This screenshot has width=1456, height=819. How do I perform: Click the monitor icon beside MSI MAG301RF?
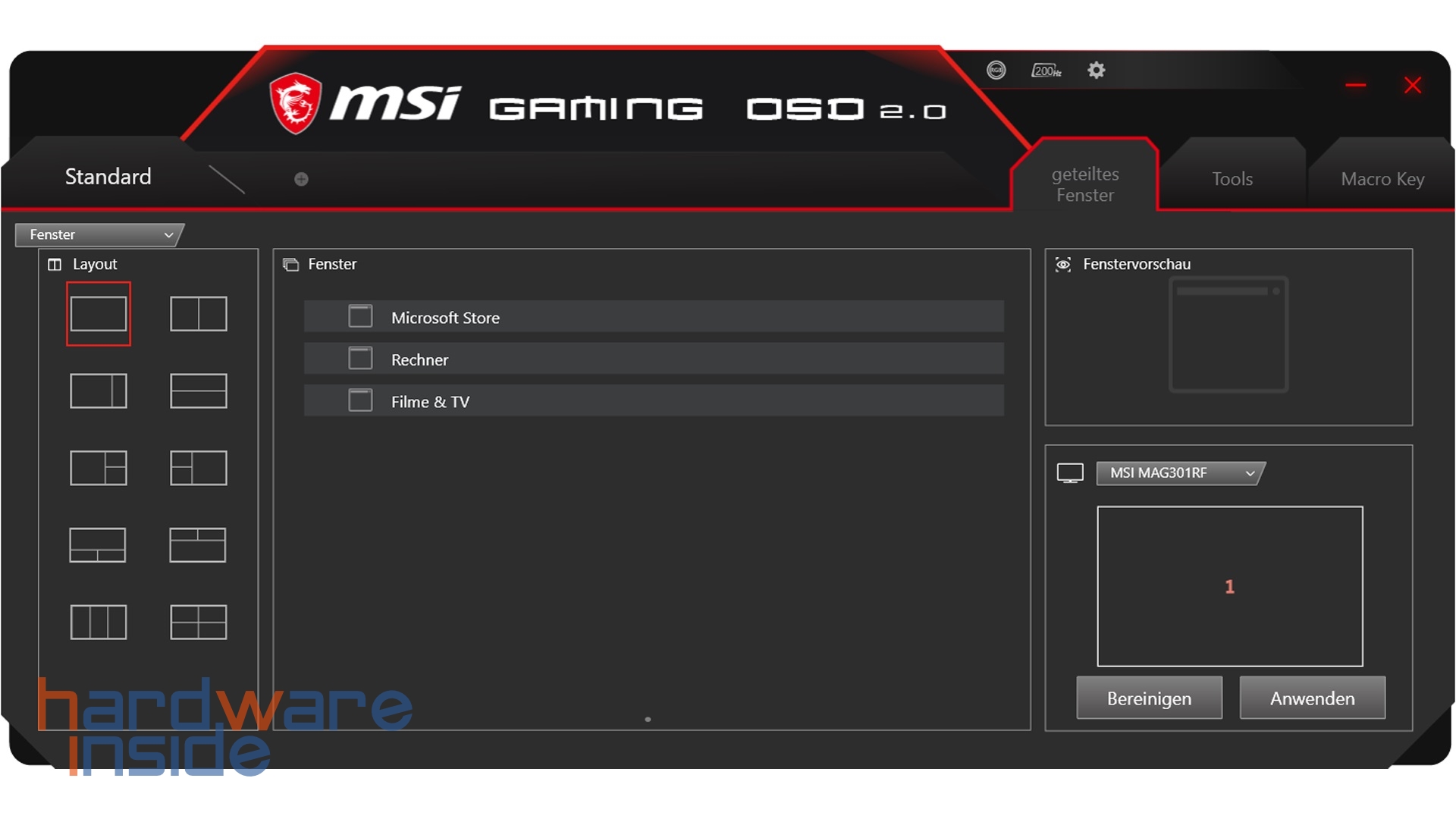(1070, 473)
